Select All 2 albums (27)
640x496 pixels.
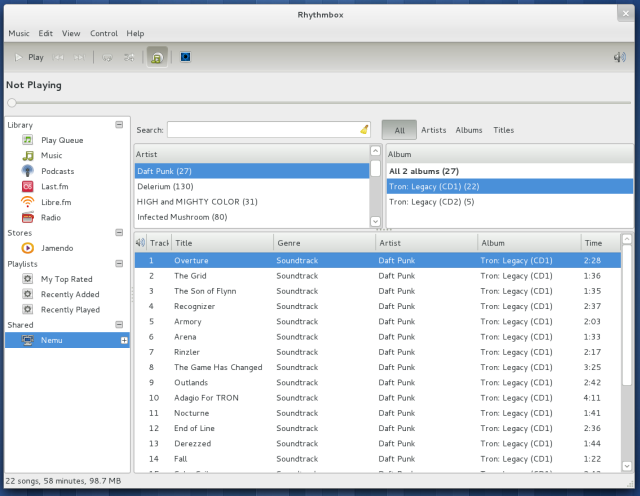pos(510,171)
